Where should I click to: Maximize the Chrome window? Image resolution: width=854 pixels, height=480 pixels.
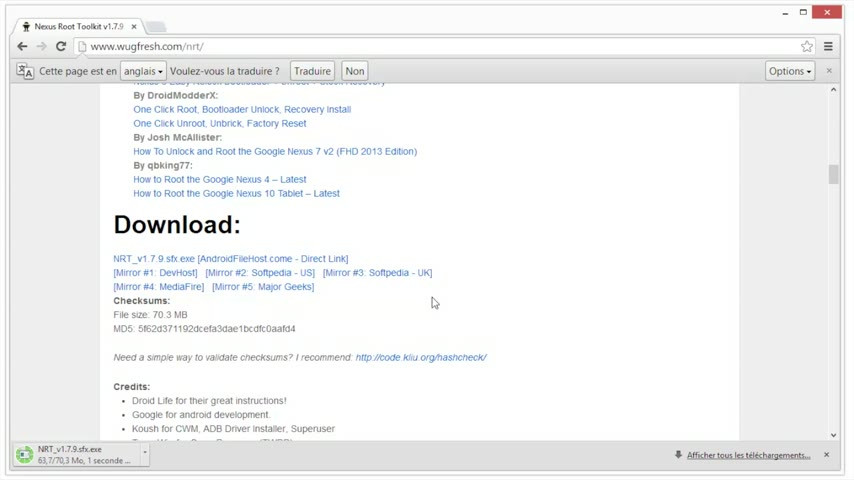803,12
